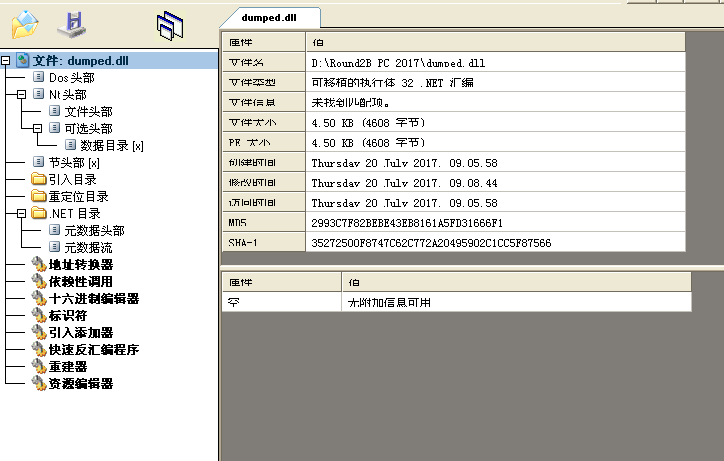Collapse the .NET 目录 branch

[x=21, y=213]
